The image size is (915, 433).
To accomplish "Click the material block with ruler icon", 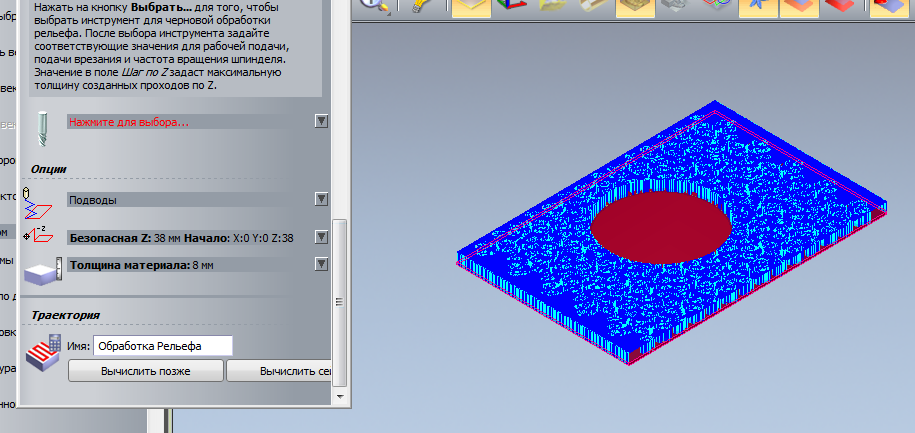I will coord(43,270).
